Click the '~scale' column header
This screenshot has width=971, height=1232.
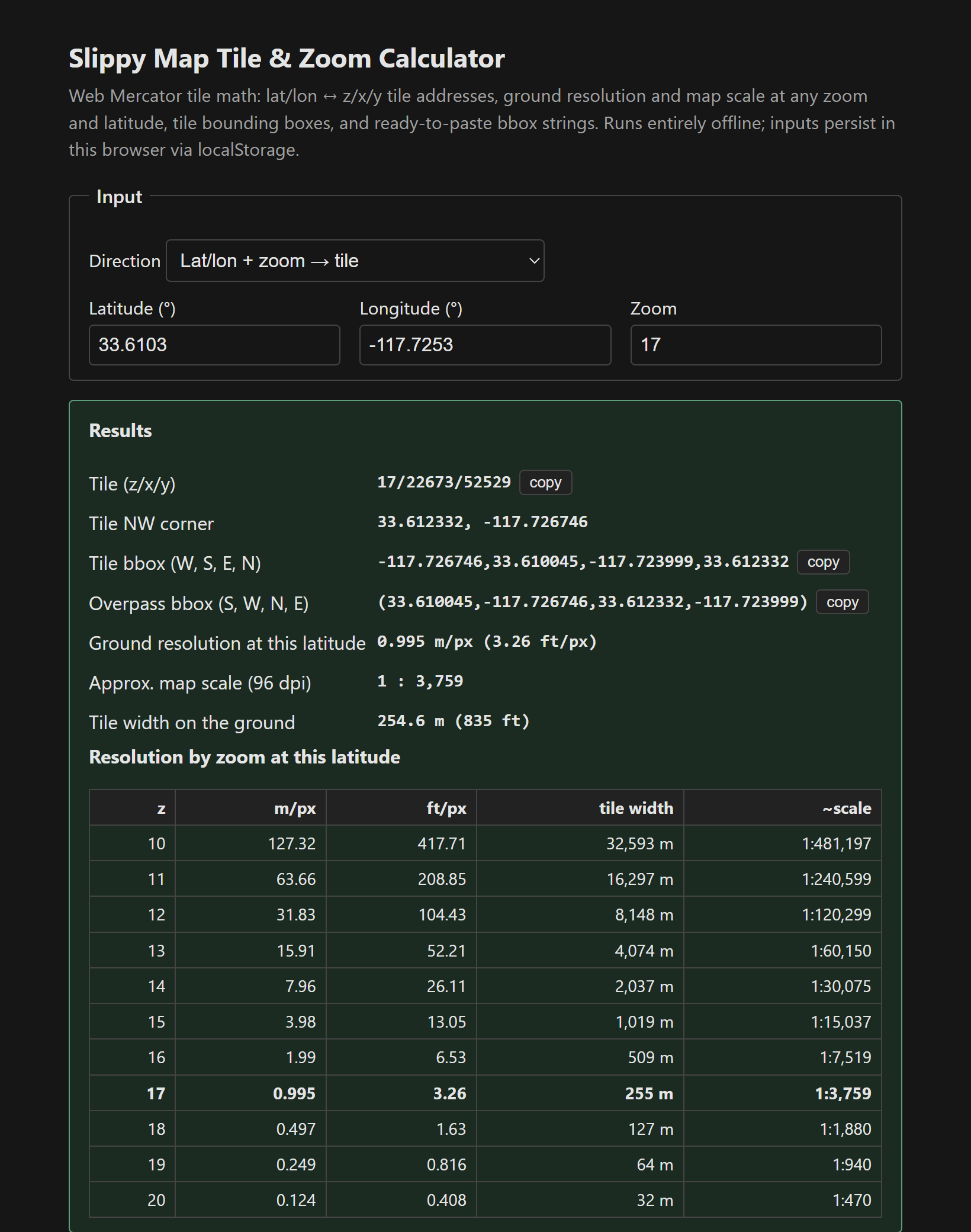coord(783,808)
